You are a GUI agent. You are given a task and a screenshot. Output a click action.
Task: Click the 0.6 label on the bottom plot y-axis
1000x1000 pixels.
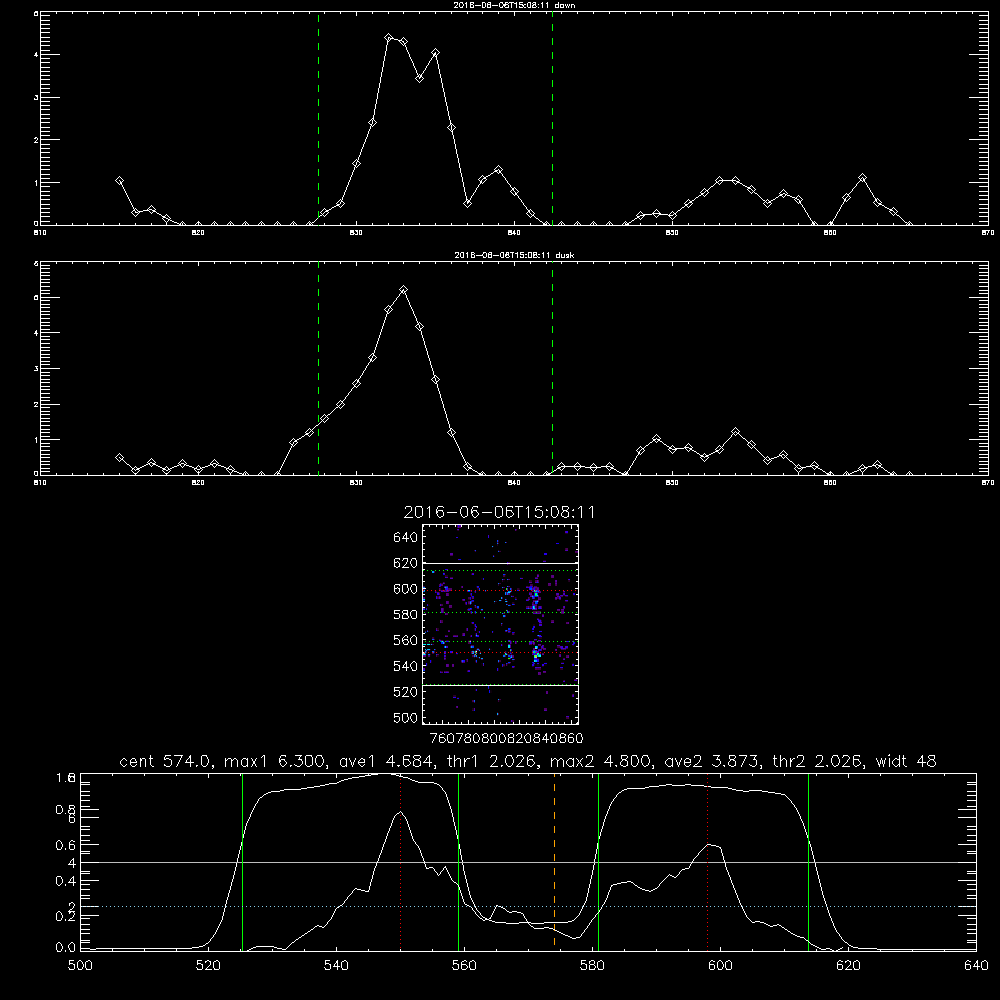[66, 845]
